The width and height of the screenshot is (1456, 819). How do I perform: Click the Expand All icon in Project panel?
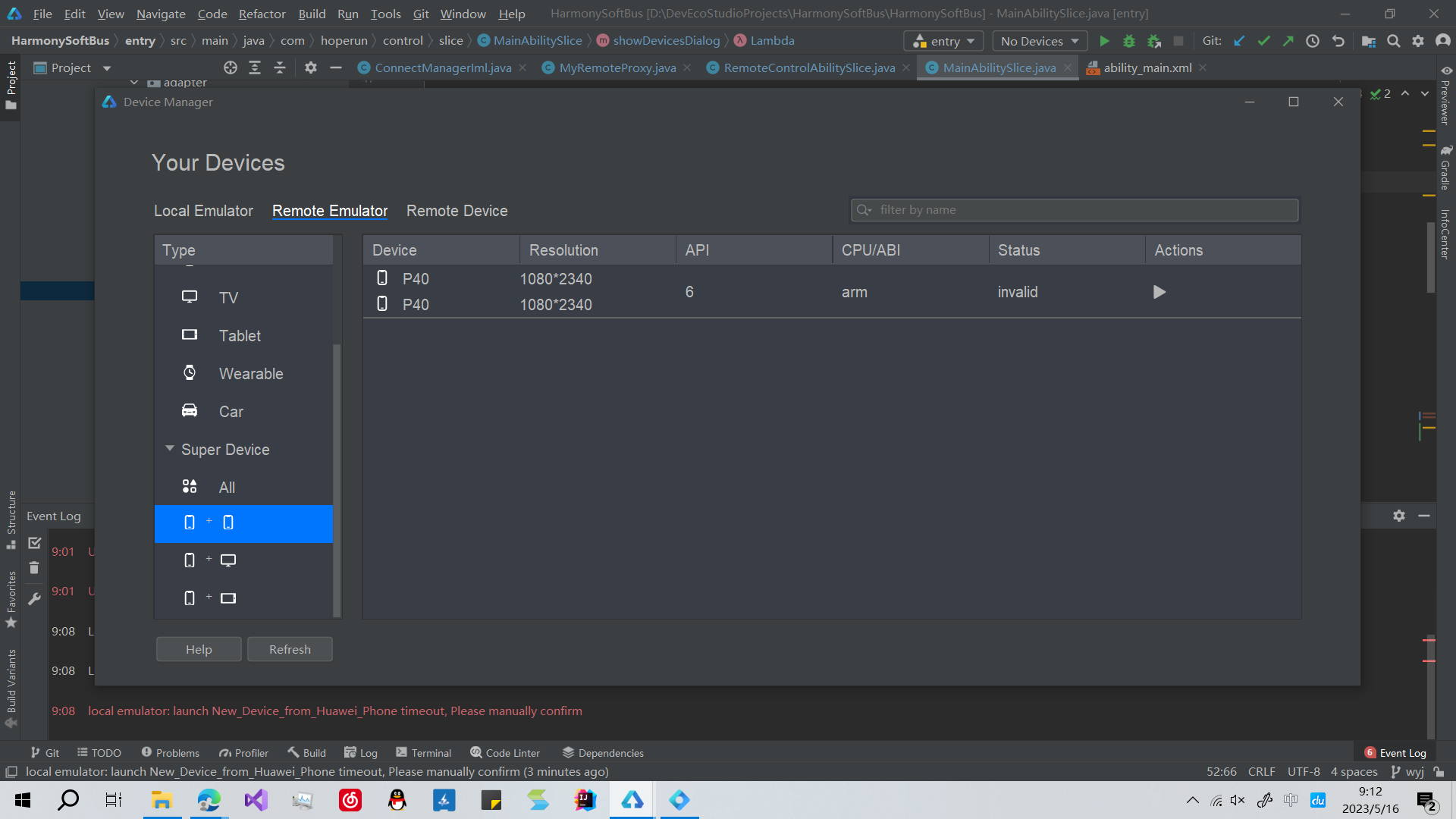pos(255,67)
